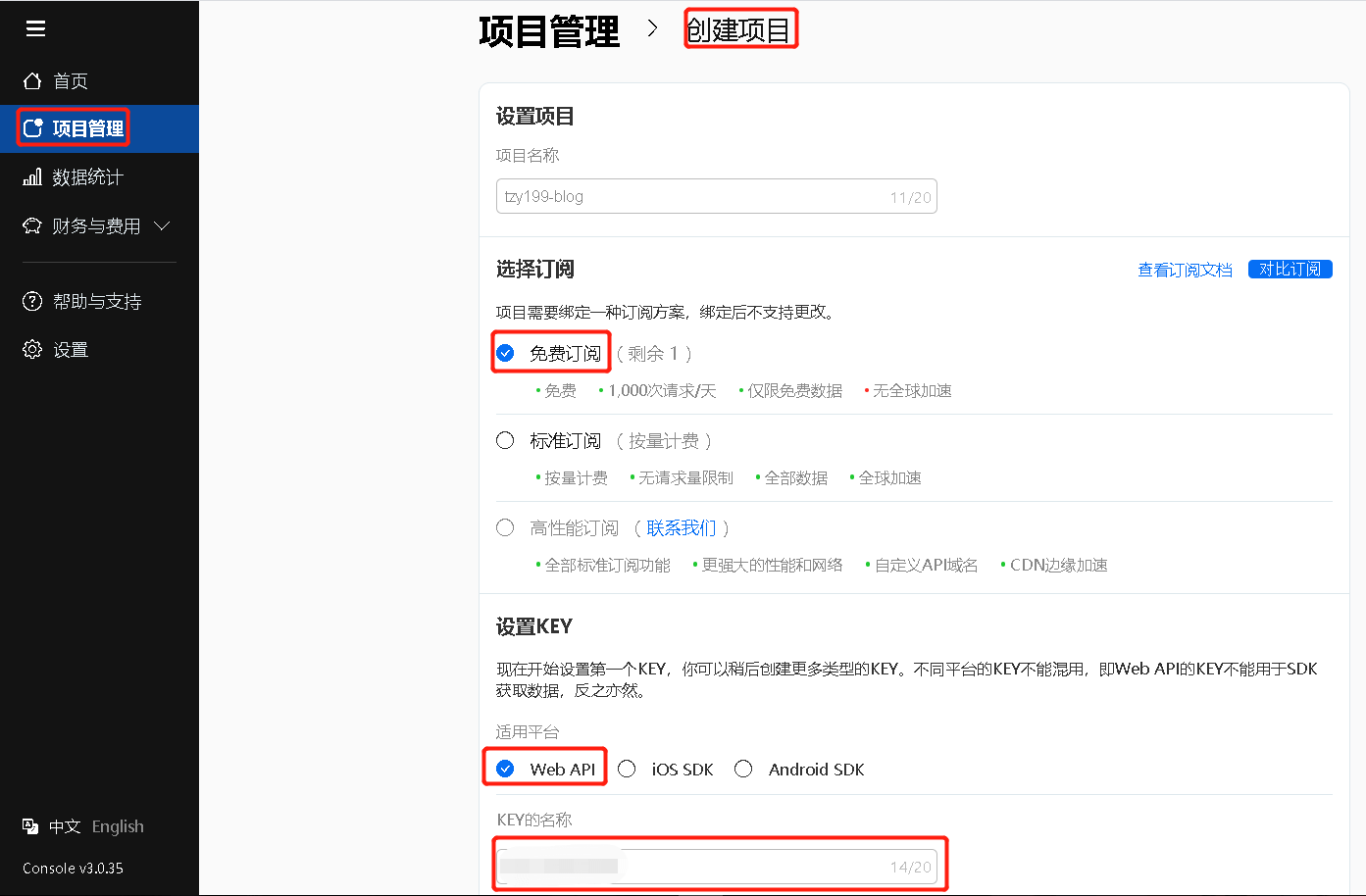Screen dimensions: 1366x896
Task: Click the 联系我们 link
Action: [x=681, y=528]
